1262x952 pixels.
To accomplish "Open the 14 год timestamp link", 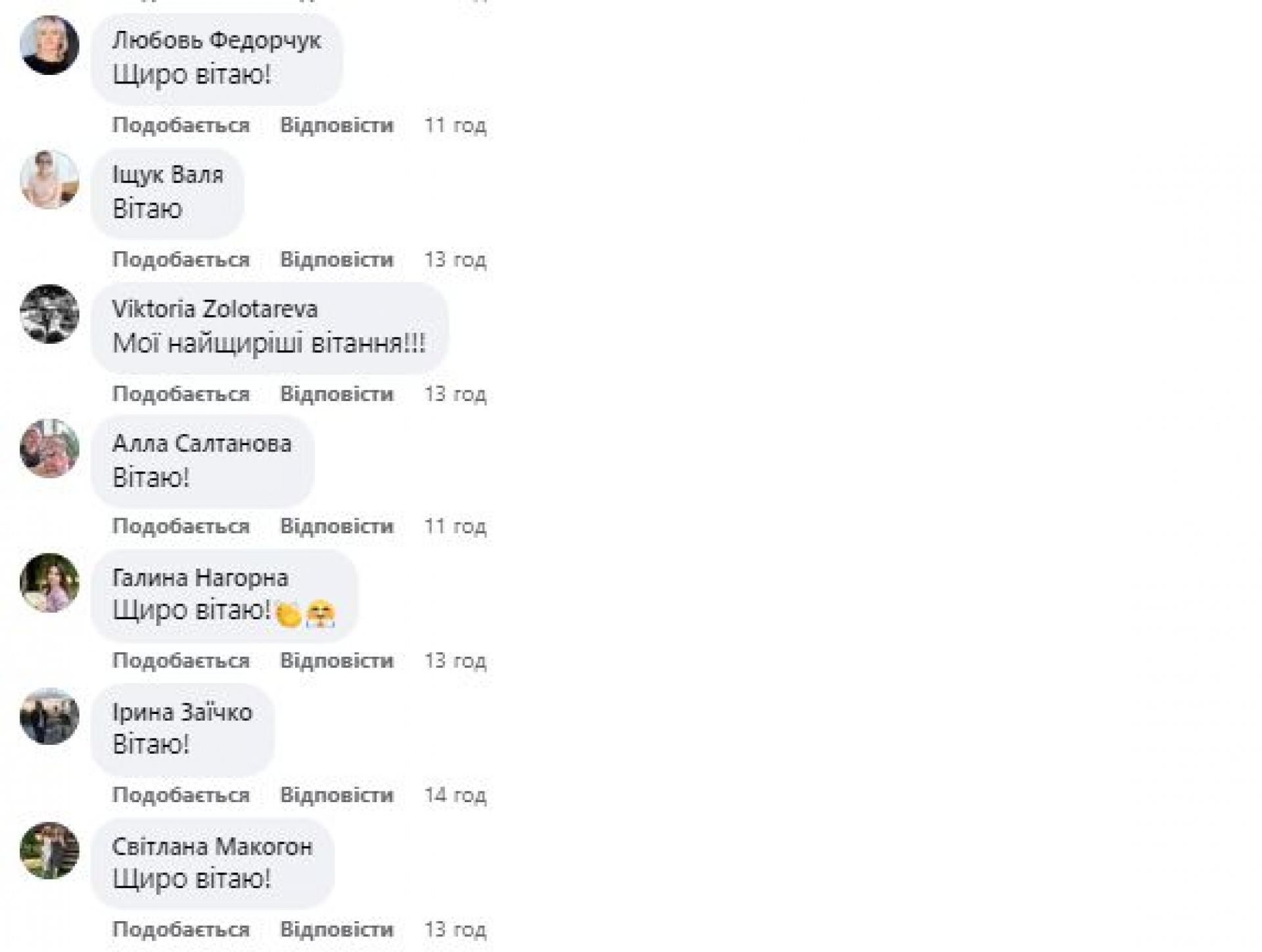I will click(x=455, y=795).
